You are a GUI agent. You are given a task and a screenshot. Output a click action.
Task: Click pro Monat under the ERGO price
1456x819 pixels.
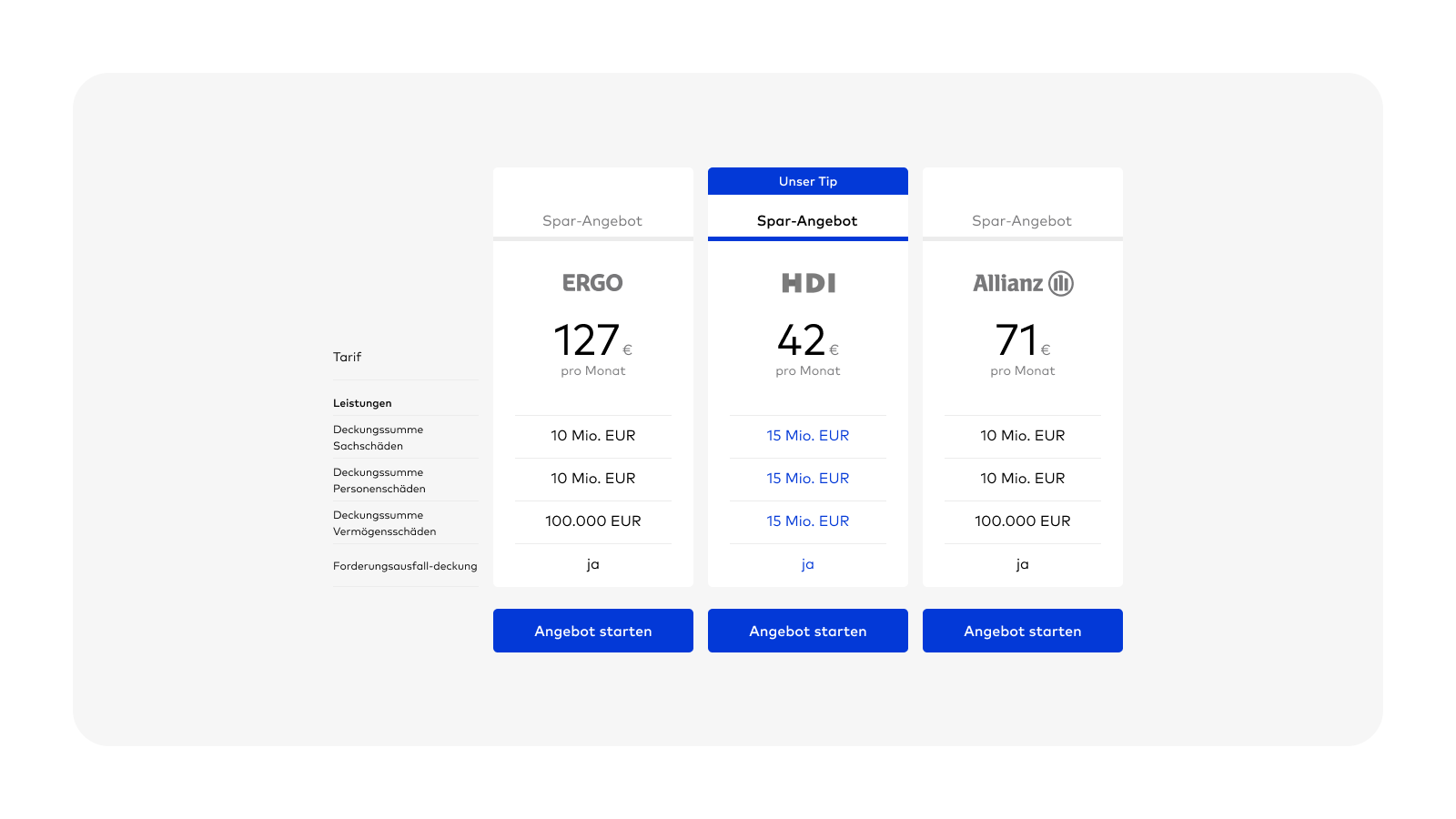pos(593,371)
